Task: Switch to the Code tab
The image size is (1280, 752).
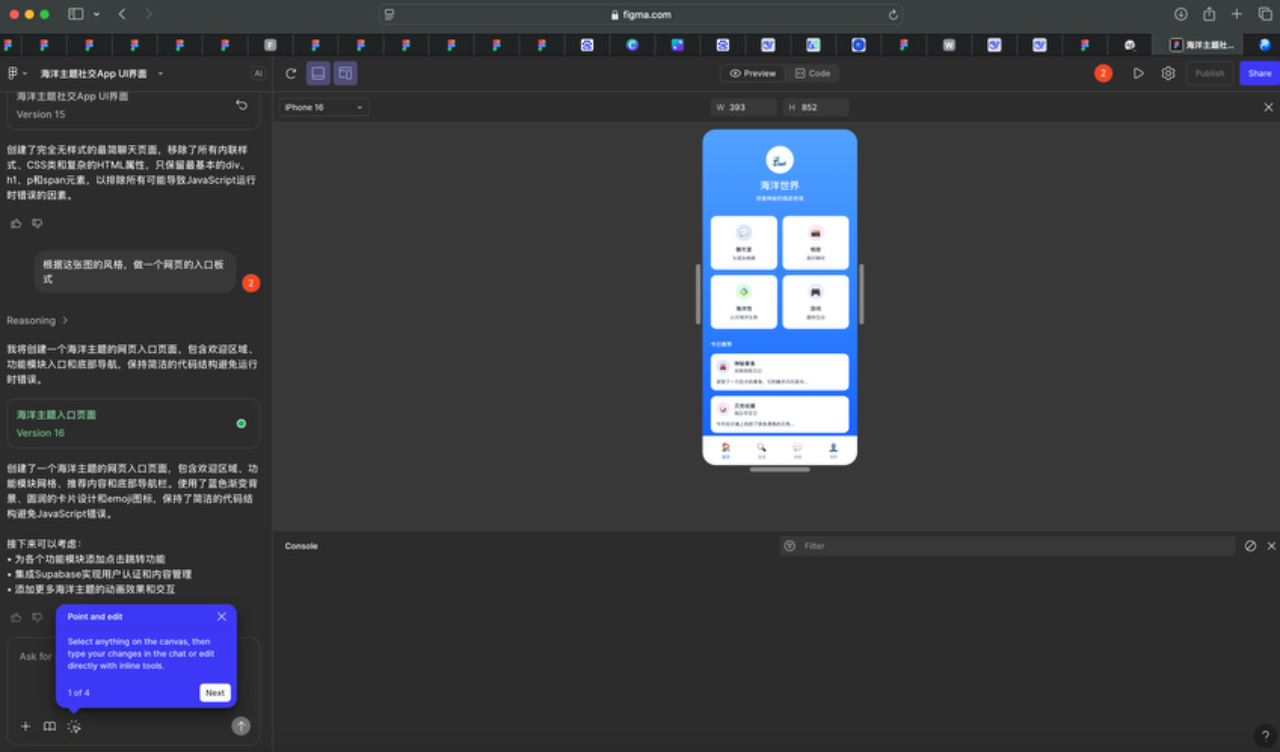Action: [812, 73]
